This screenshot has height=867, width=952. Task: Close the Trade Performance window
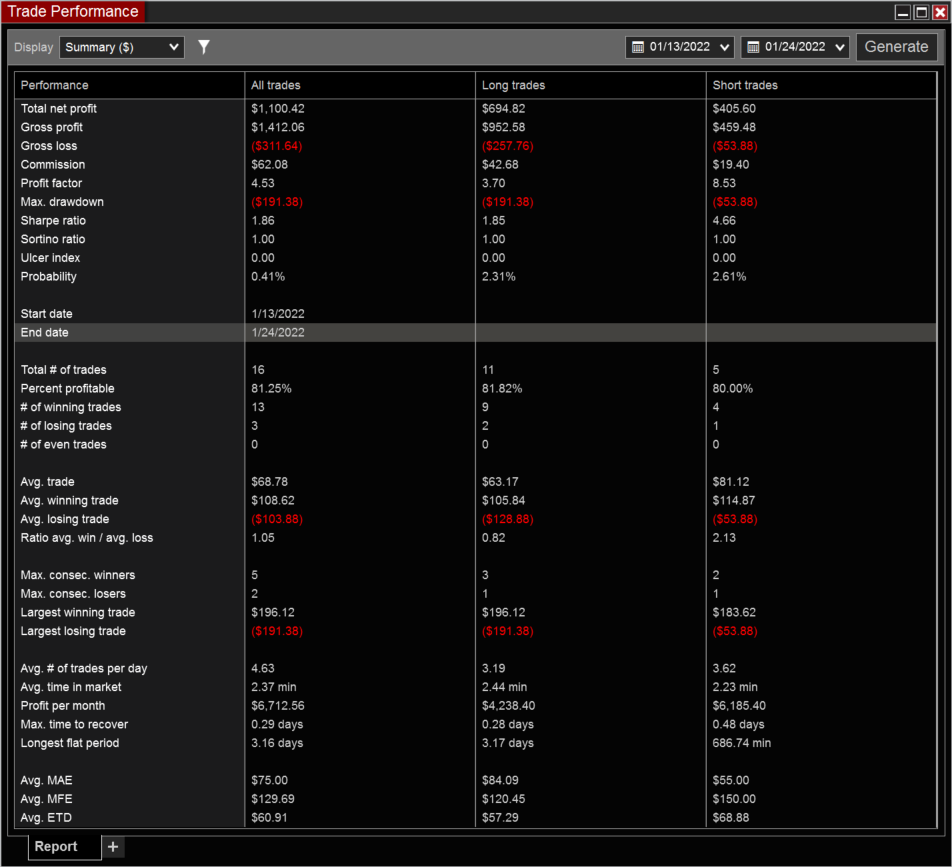point(939,12)
